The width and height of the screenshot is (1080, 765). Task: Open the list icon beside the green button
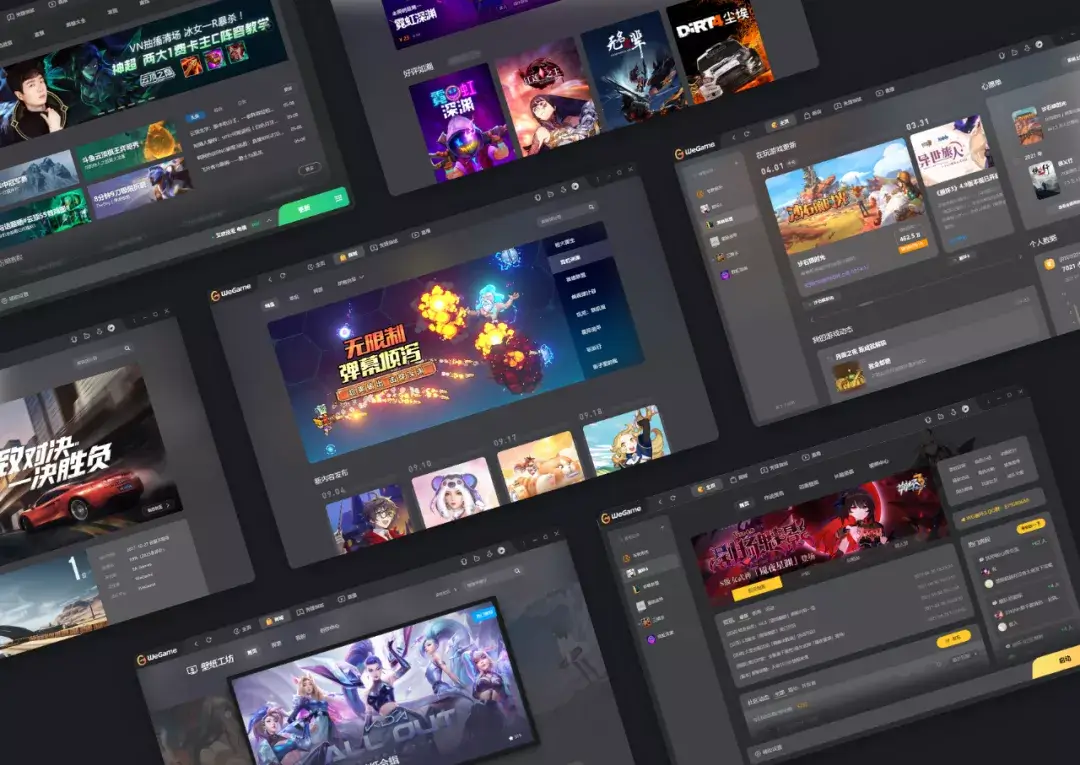(x=338, y=198)
